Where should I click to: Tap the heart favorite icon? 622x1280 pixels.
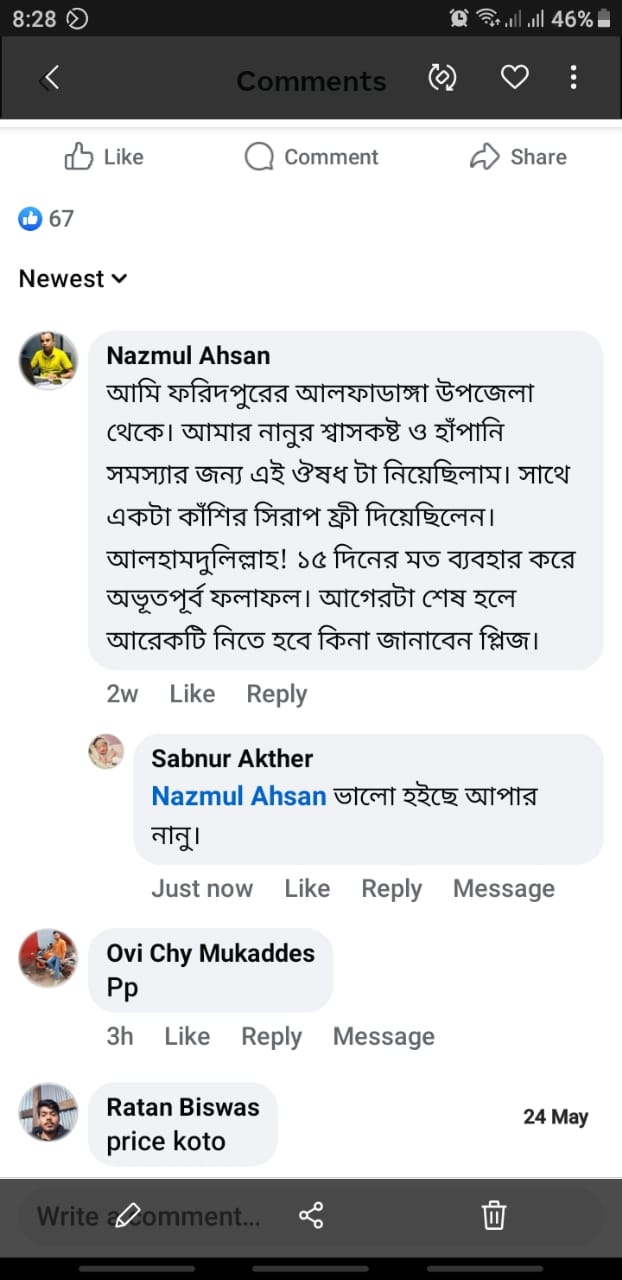(x=514, y=78)
